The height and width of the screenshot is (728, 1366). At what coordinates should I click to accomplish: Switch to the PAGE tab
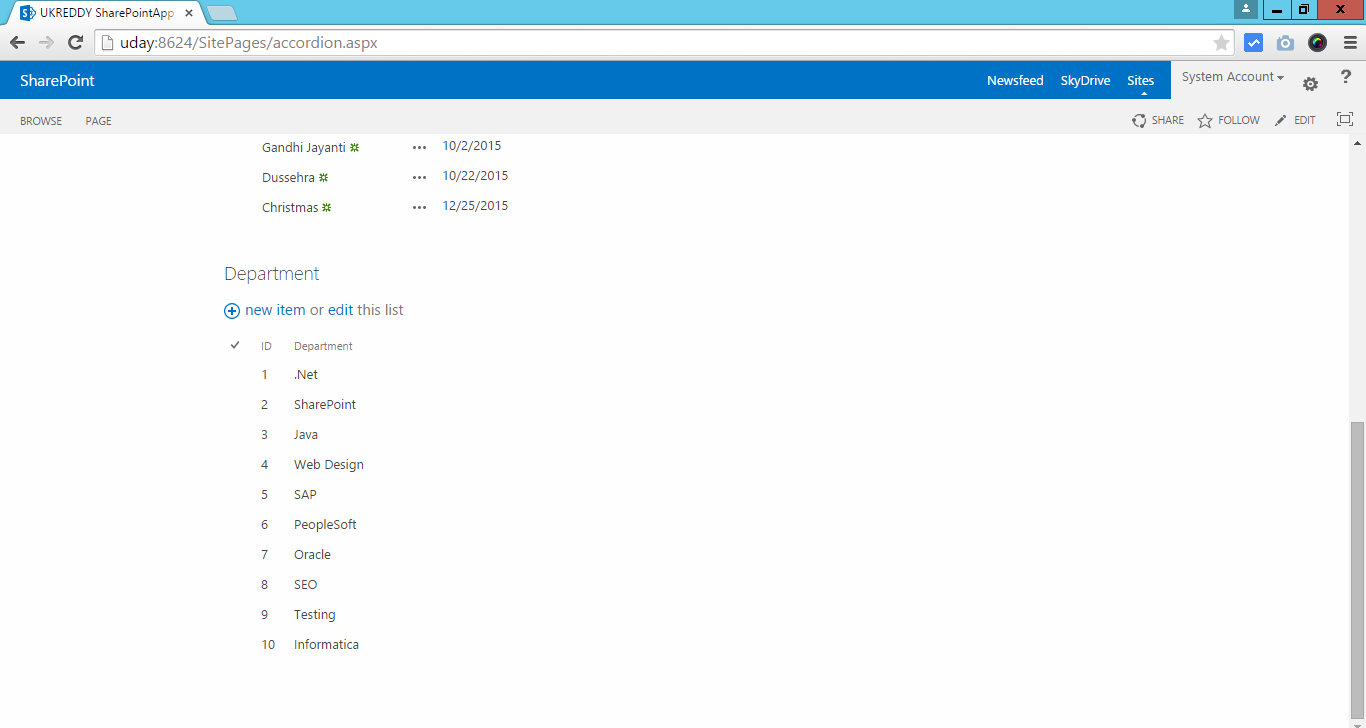(98, 120)
